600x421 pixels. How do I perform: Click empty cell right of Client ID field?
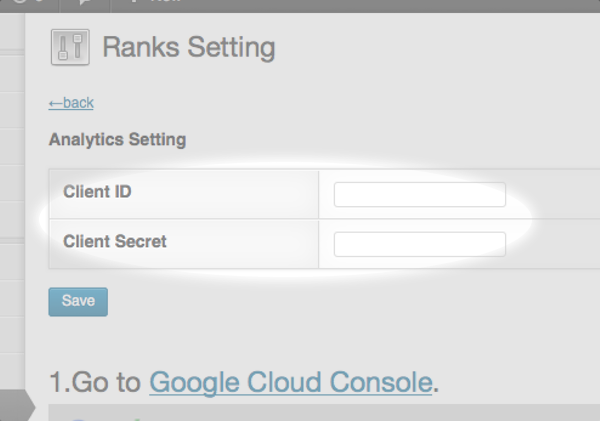pos(553,194)
